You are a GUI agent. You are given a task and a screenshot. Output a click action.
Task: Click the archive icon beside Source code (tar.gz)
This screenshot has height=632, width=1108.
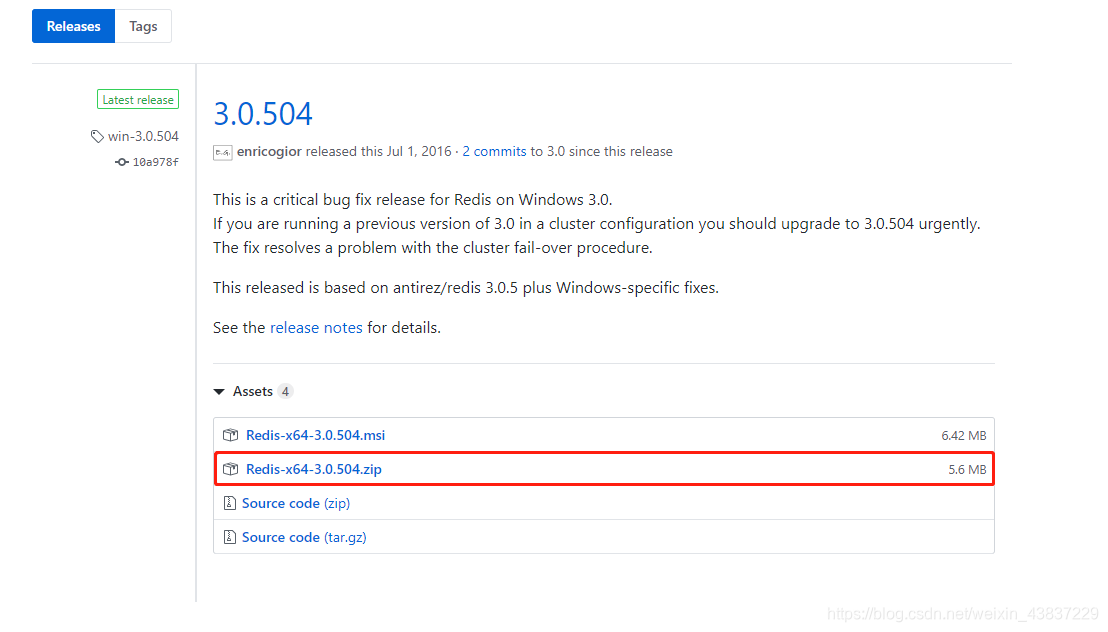click(x=230, y=537)
